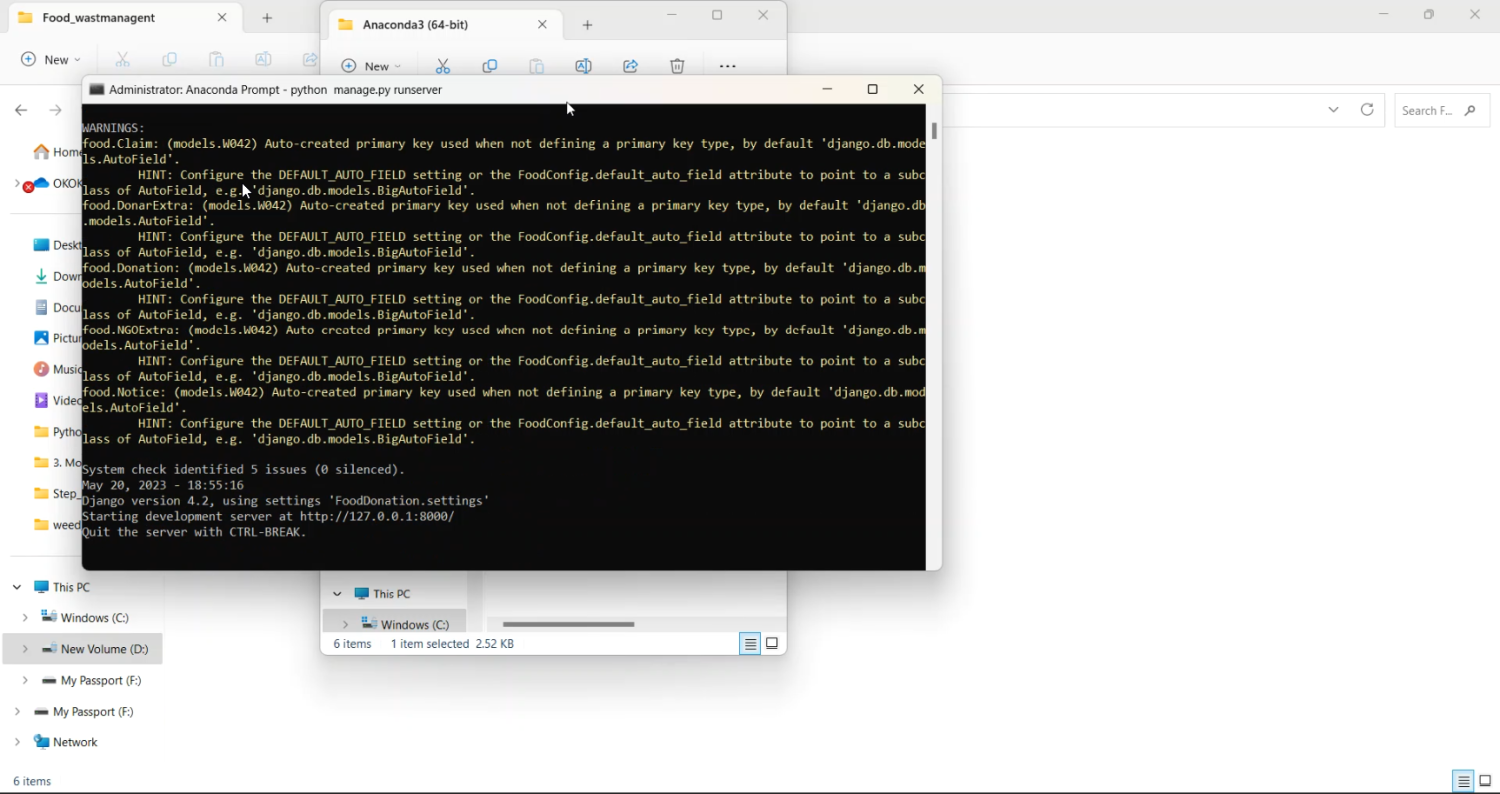Expand the Network tree node
This screenshot has width=1500, height=794.
coord(17,742)
